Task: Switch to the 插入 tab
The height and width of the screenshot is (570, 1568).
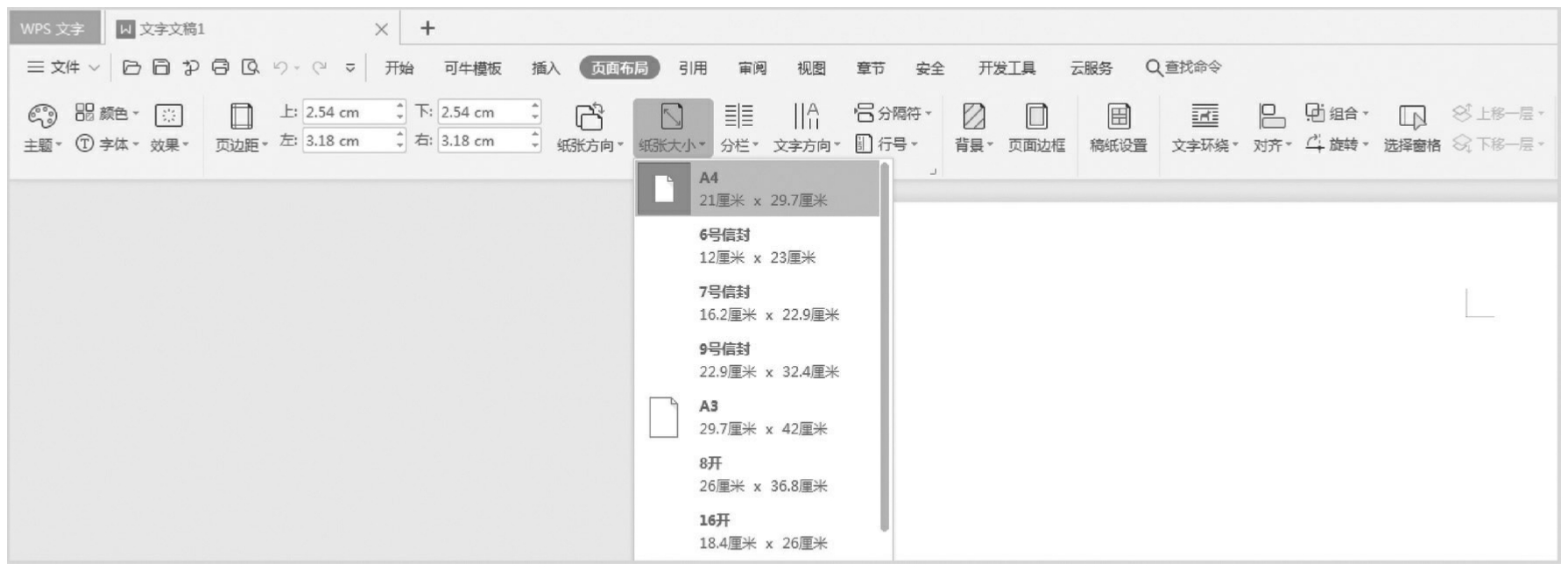Action: click(x=546, y=68)
